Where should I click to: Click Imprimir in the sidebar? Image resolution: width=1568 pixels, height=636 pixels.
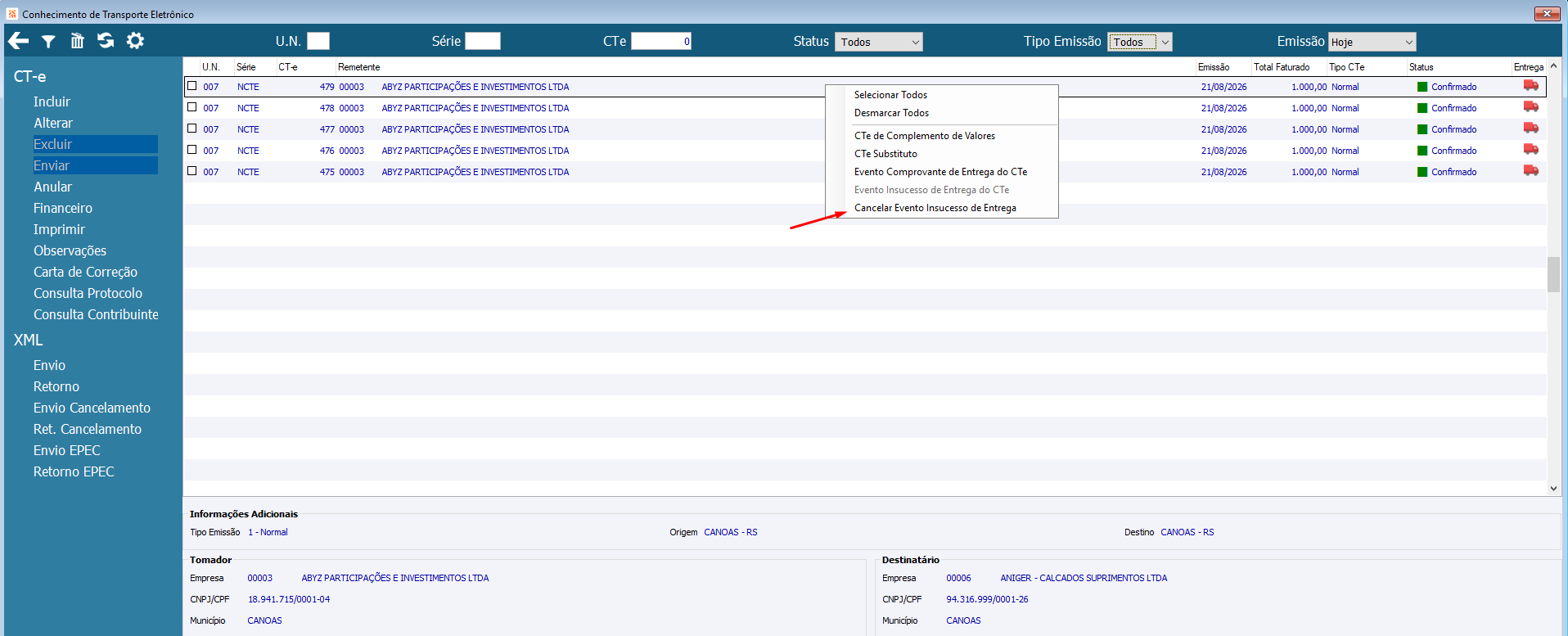click(59, 229)
